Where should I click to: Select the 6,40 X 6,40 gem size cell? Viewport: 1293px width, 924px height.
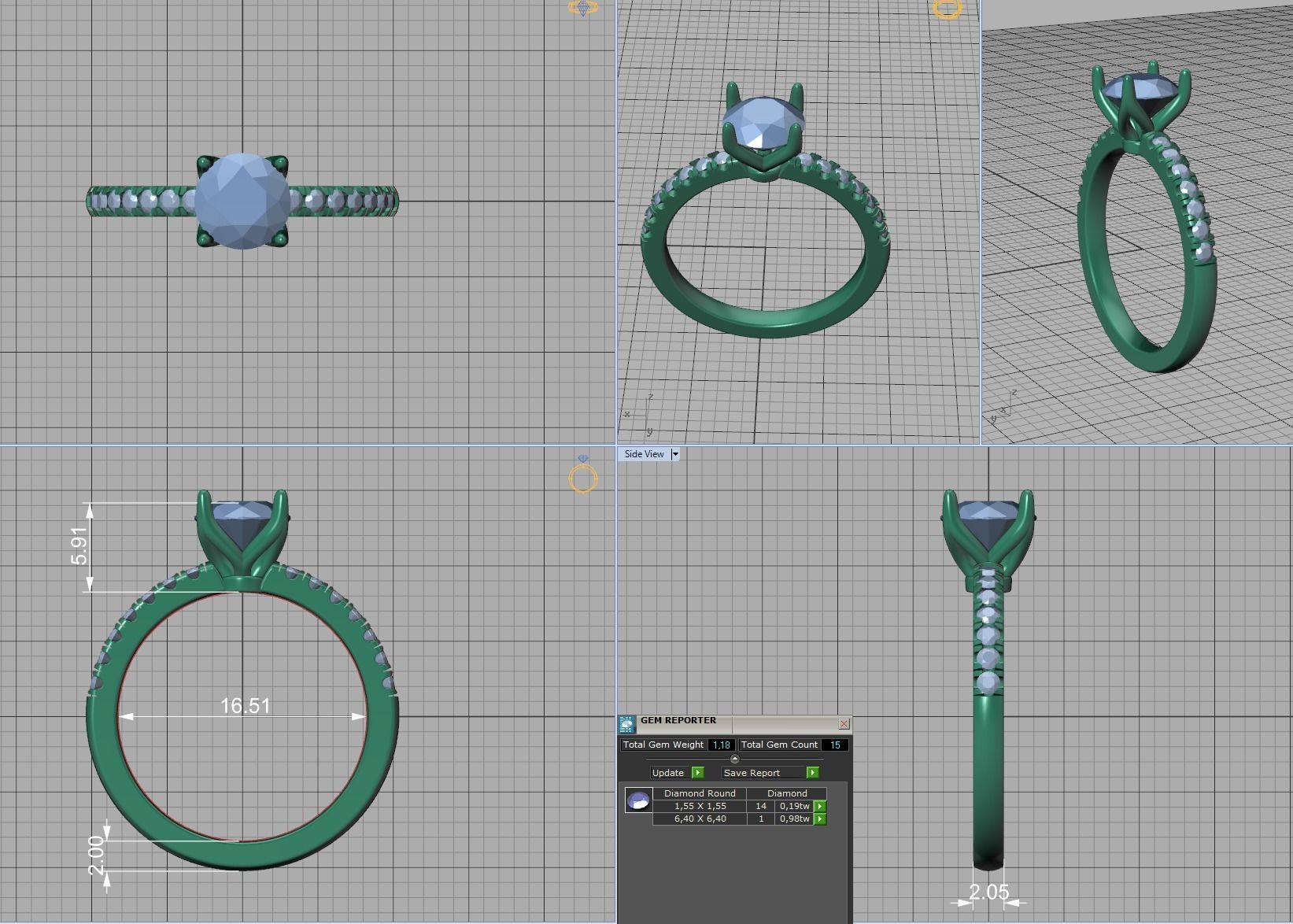tap(700, 819)
